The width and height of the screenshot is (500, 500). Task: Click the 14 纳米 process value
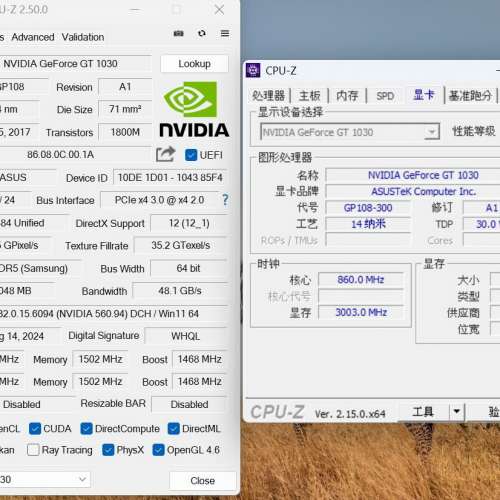click(x=368, y=224)
